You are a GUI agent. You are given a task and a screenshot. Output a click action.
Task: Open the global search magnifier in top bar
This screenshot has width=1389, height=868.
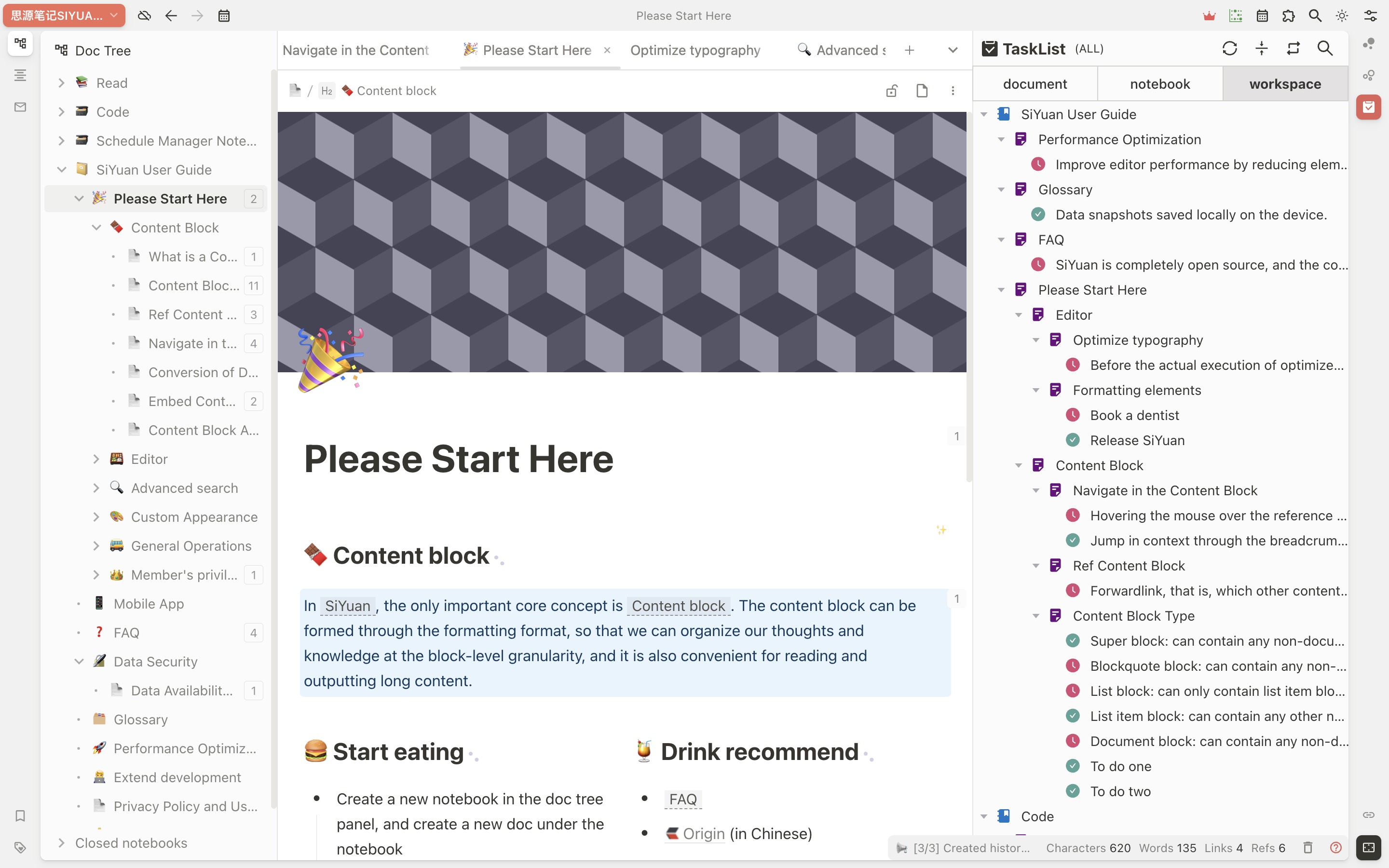coord(1315,15)
